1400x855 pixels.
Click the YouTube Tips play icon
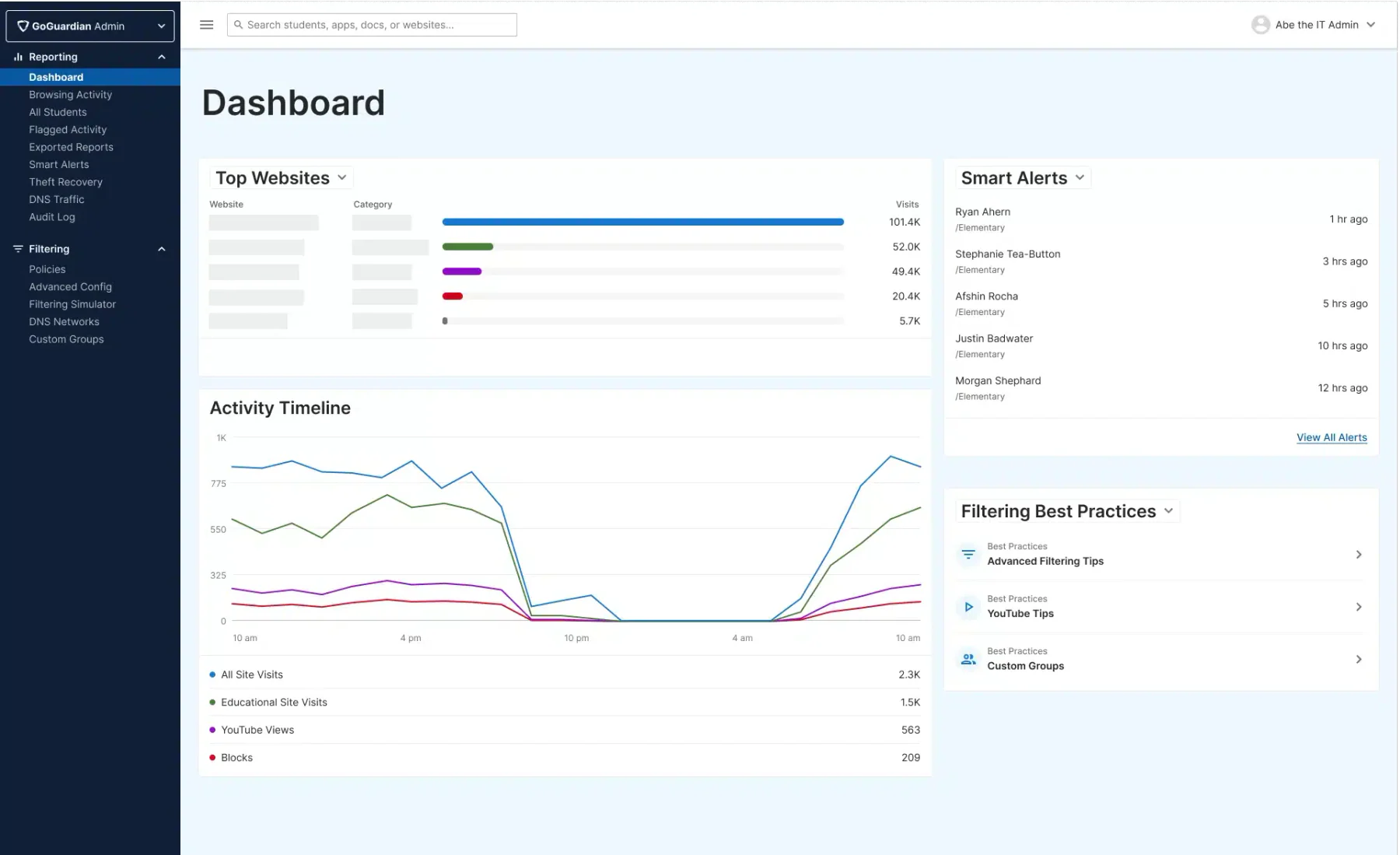pos(968,607)
